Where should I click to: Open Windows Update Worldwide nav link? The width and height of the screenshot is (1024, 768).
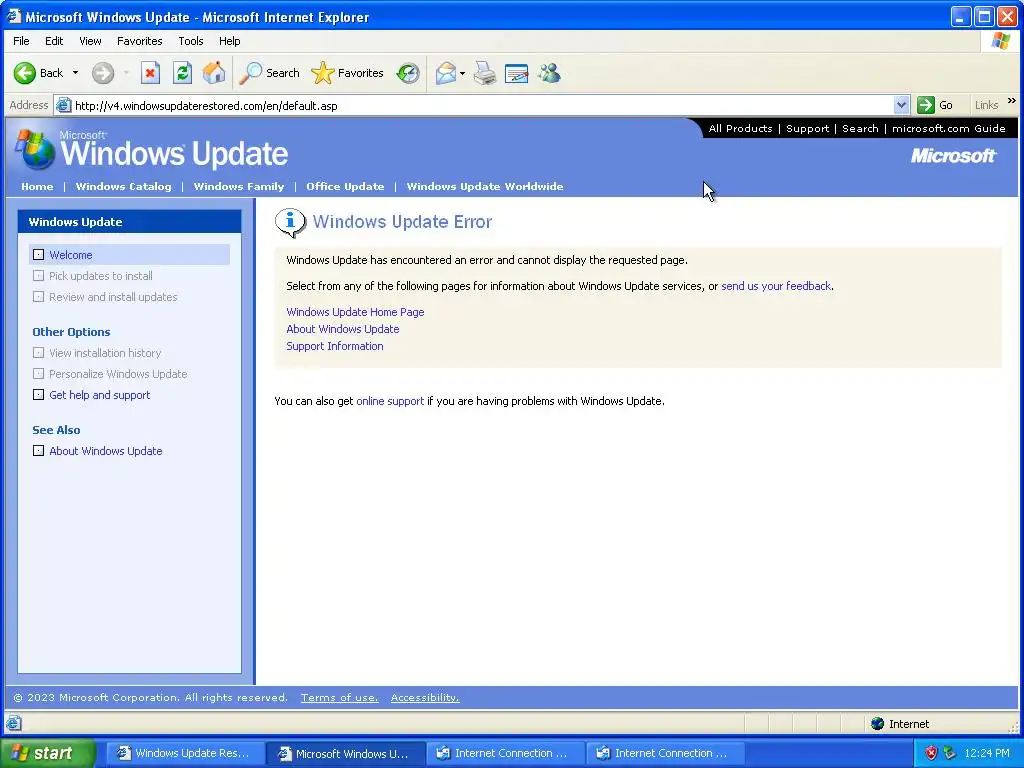[485, 186]
